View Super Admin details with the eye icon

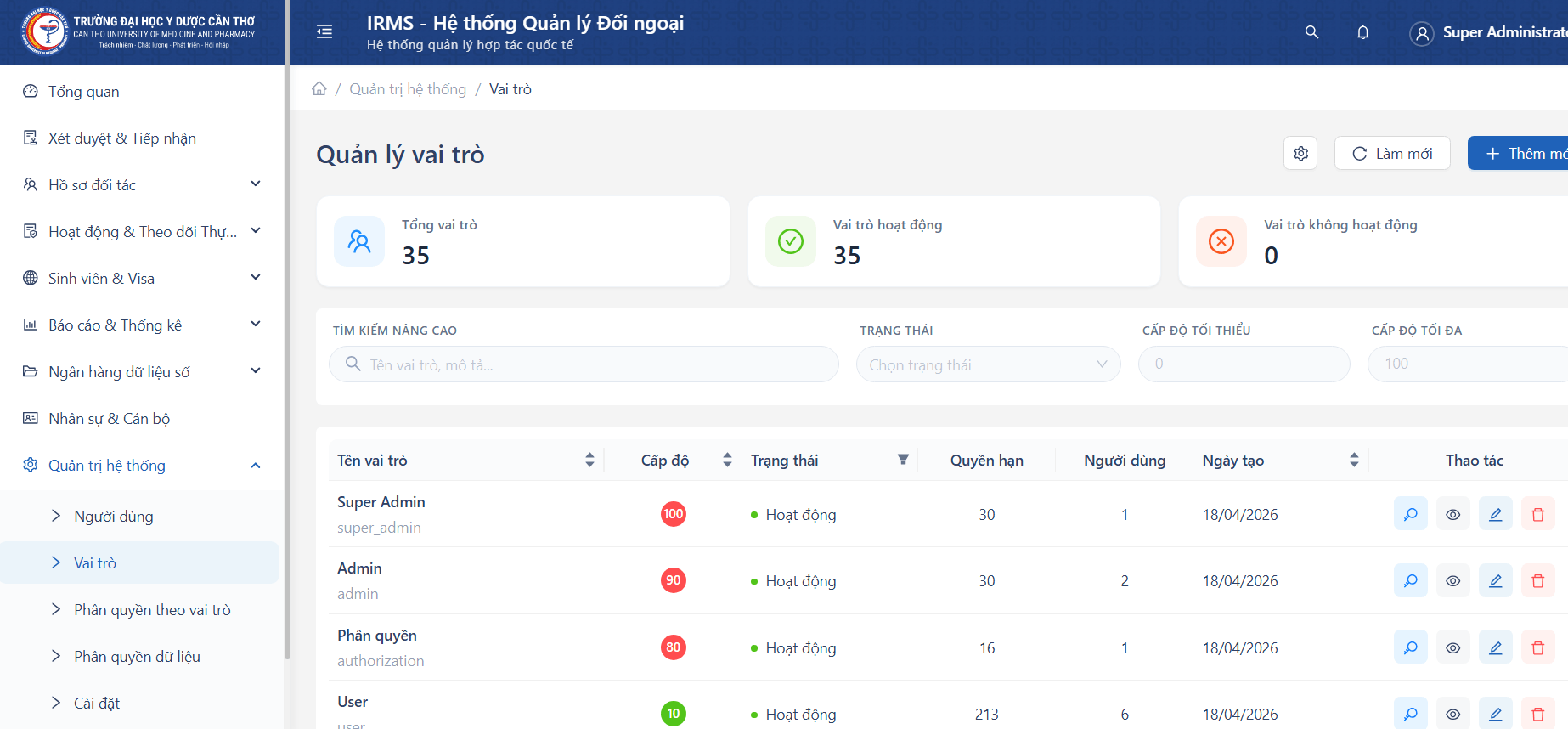(x=1452, y=514)
